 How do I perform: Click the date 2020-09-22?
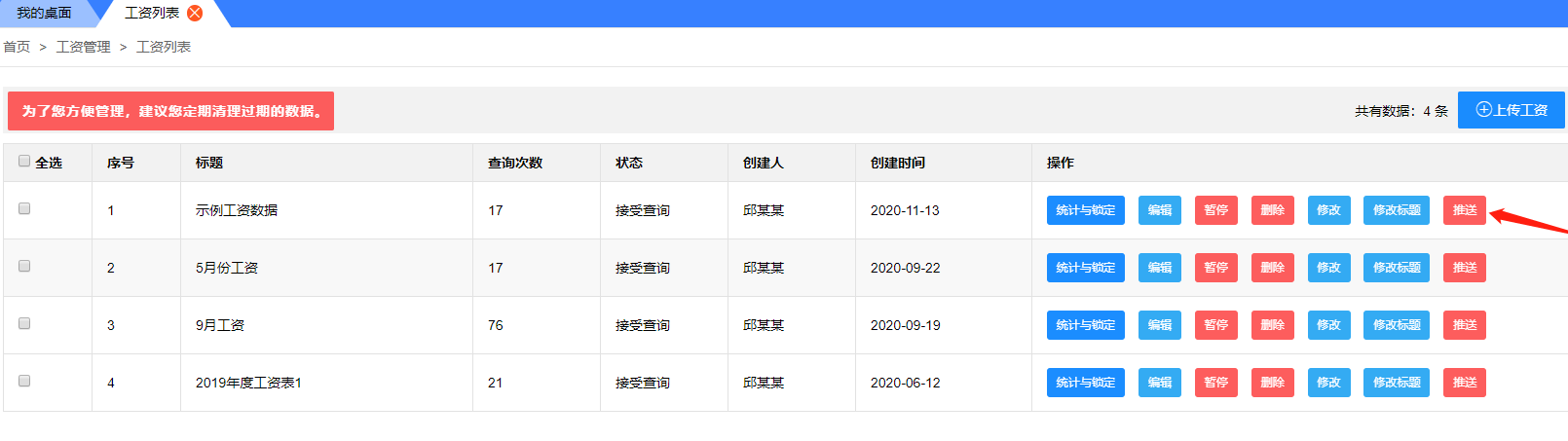(x=905, y=268)
